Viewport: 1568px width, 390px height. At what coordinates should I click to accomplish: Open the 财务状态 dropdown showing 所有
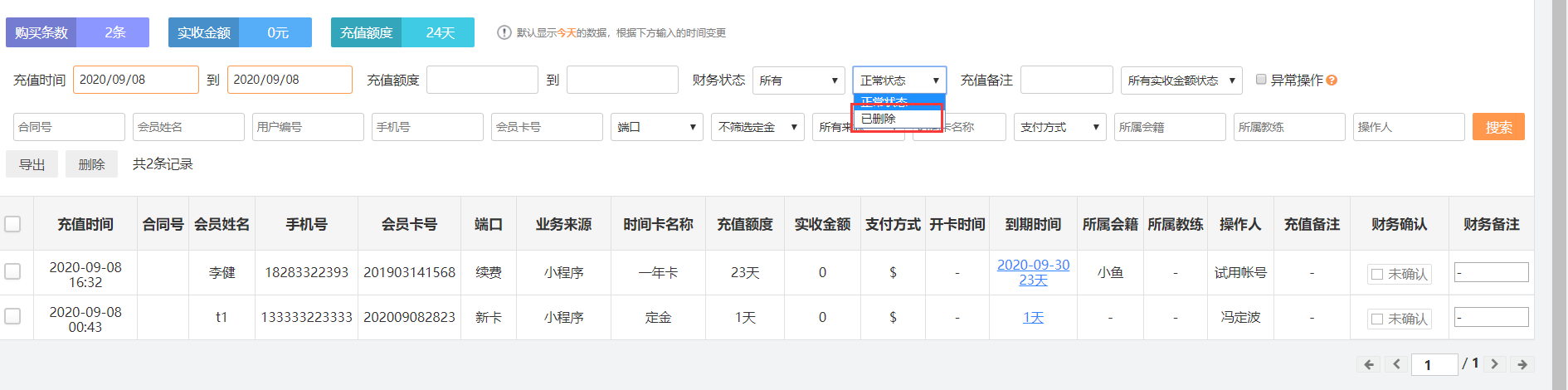click(798, 80)
